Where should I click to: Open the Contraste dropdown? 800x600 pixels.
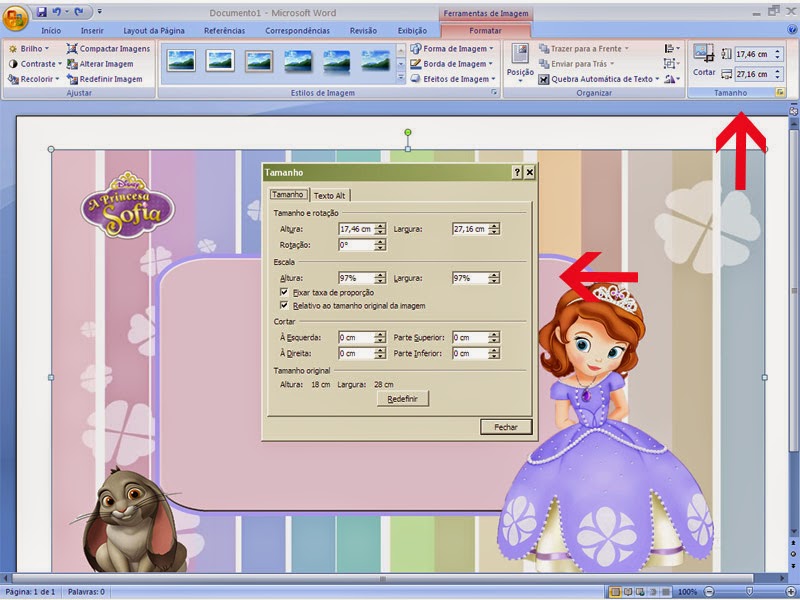[x=35, y=64]
